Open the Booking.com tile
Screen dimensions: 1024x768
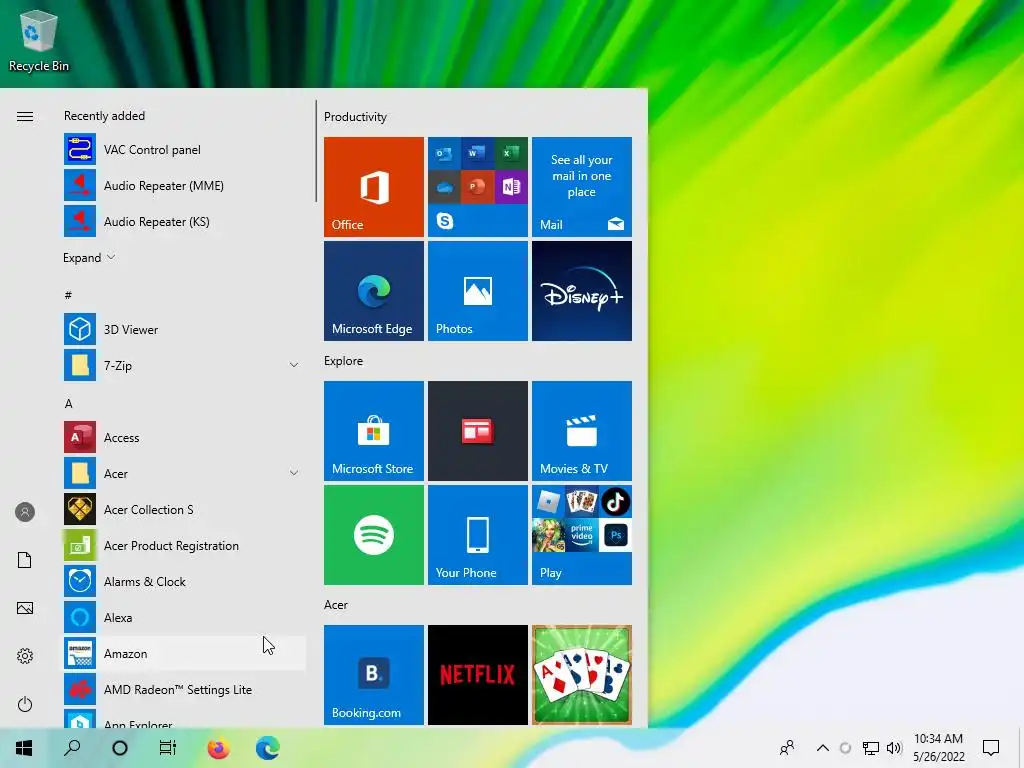pos(374,675)
